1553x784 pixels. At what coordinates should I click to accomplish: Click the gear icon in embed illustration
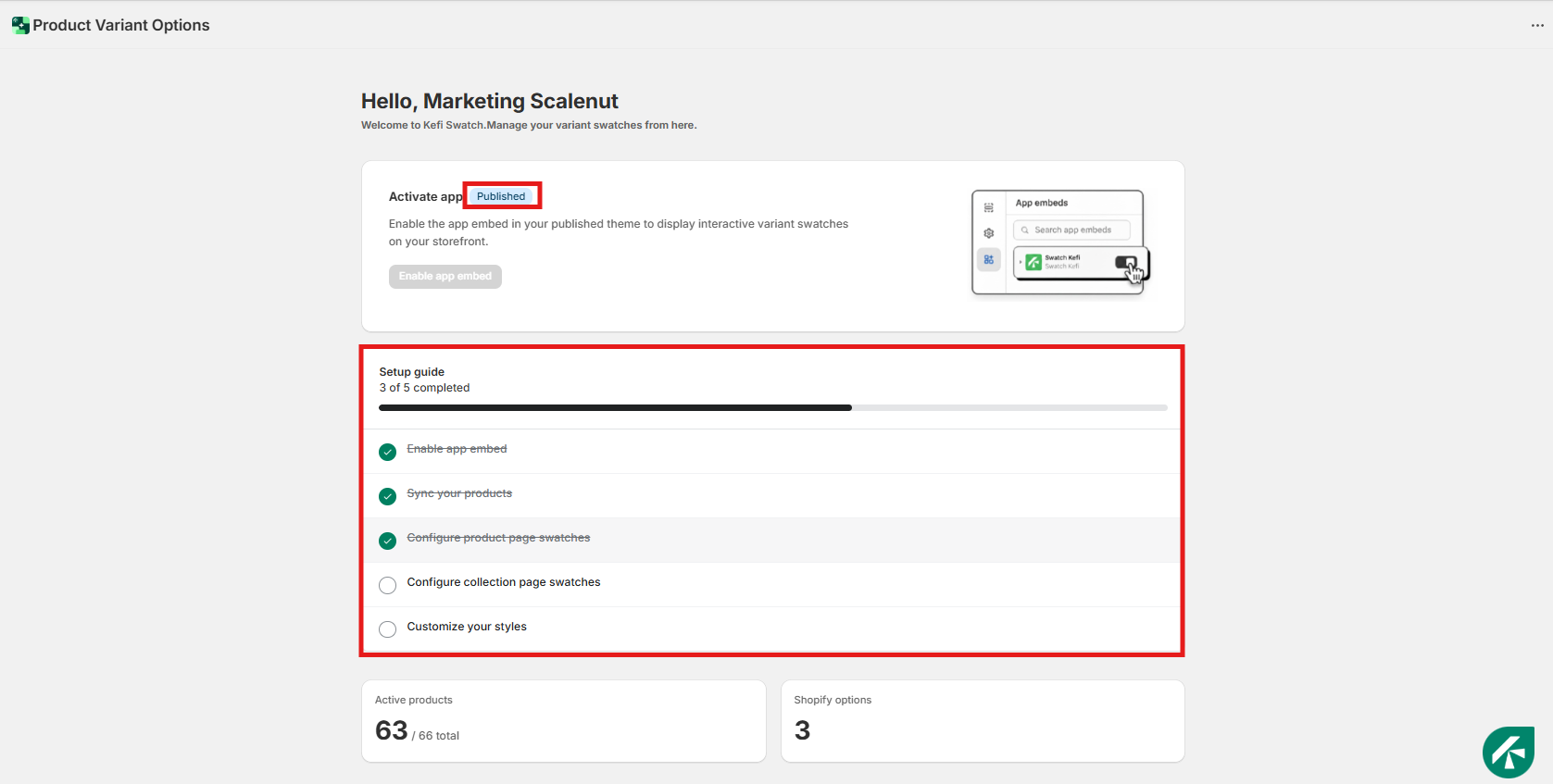tap(989, 233)
